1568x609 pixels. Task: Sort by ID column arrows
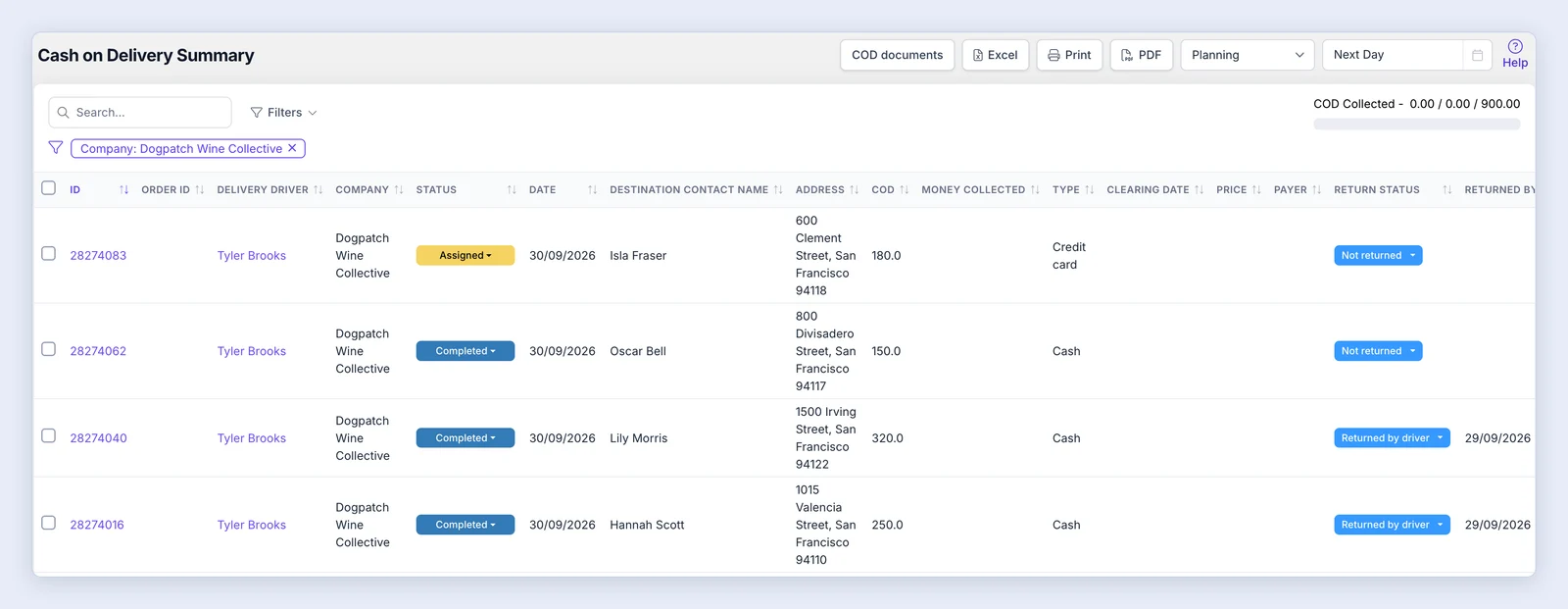pos(123,190)
